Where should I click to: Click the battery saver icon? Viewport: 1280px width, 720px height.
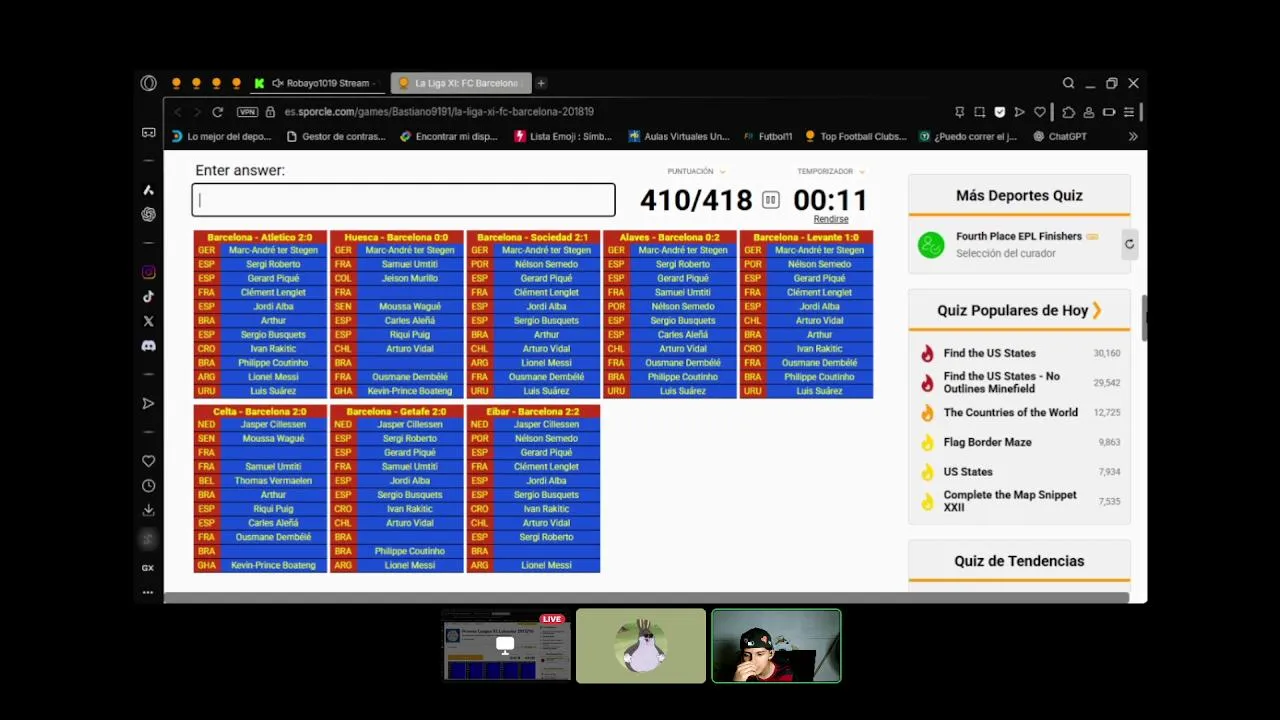click(x=1108, y=112)
